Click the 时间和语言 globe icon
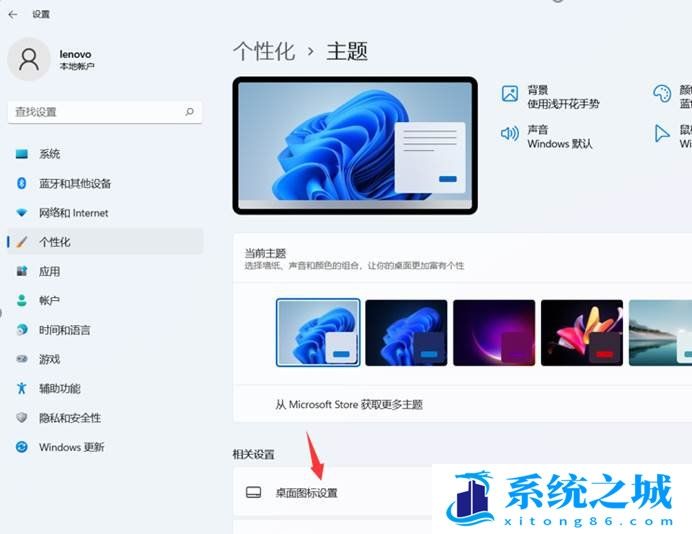692x534 pixels. pyautogui.click(x=22, y=330)
